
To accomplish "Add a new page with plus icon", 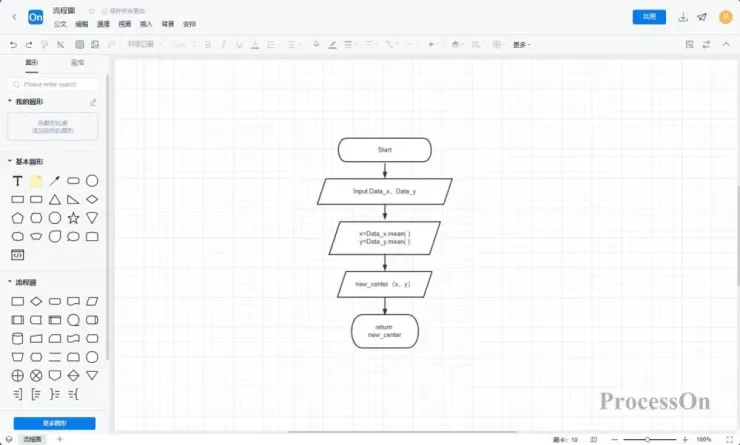I will [x=59, y=439].
